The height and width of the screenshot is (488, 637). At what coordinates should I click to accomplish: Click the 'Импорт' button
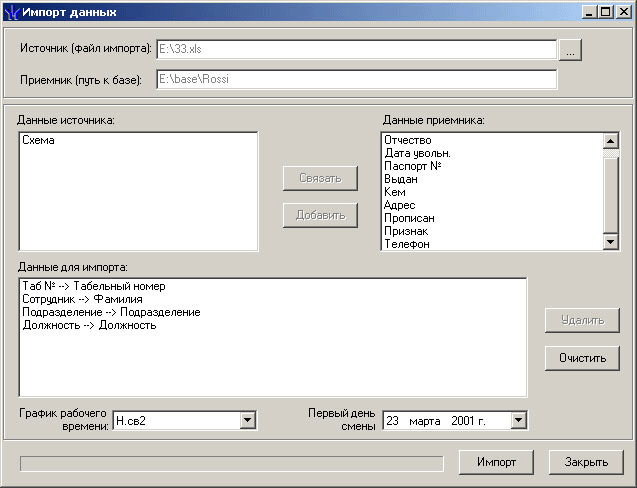[x=496, y=462]
